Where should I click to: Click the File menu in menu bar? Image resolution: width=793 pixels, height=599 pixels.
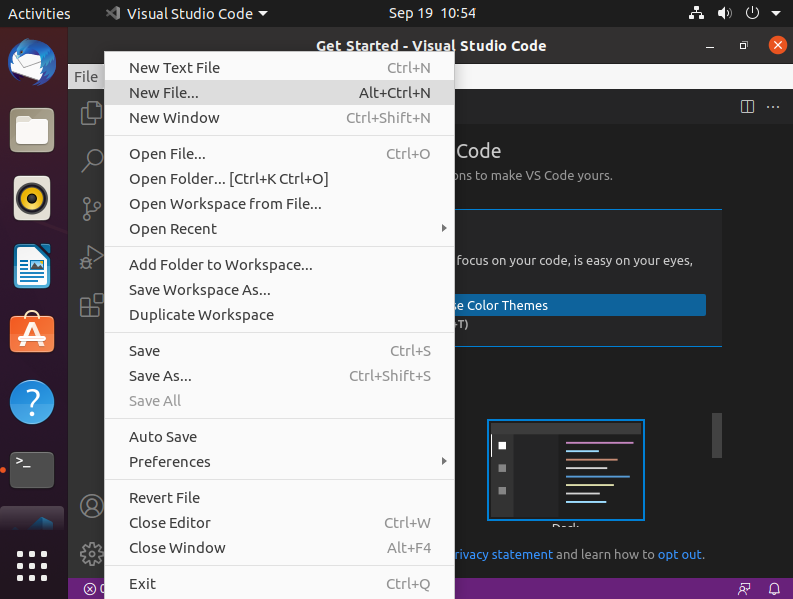85,77
